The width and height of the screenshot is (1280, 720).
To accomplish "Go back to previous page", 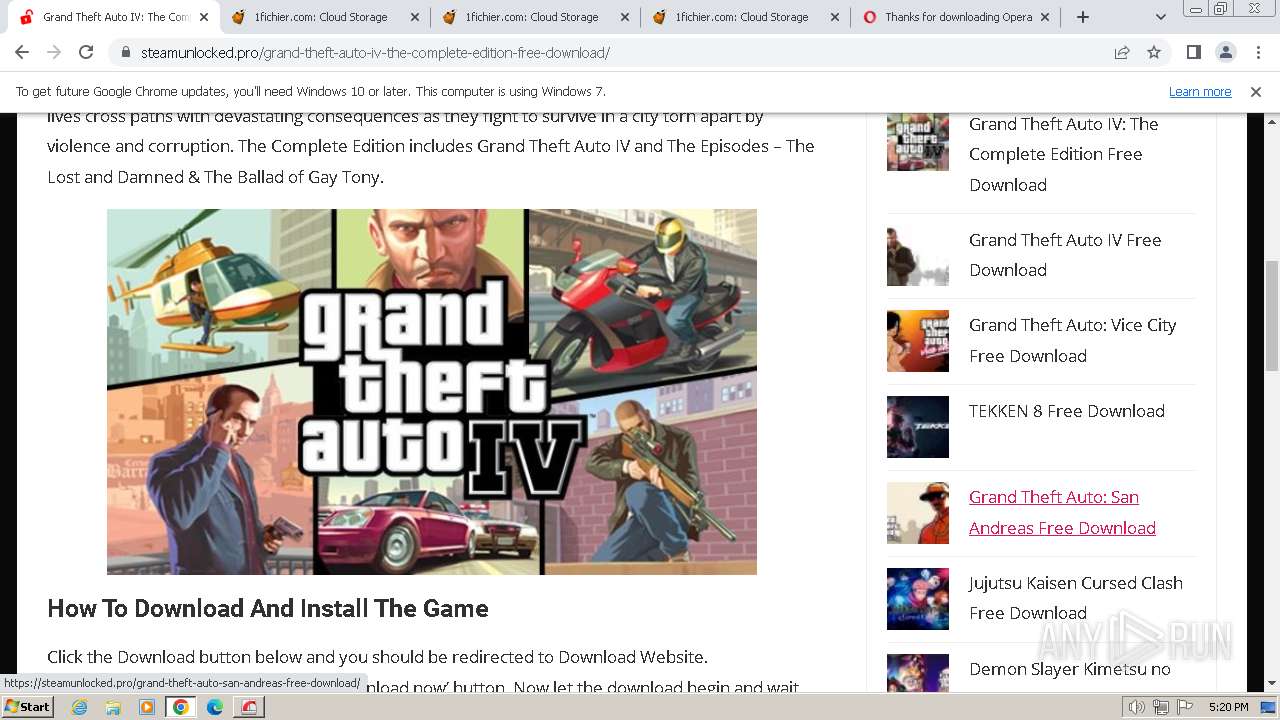I will [22, 53].
